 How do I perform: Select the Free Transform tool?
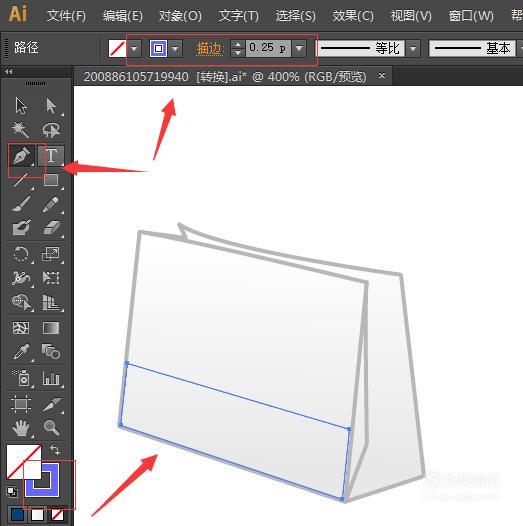click(51, 278)
